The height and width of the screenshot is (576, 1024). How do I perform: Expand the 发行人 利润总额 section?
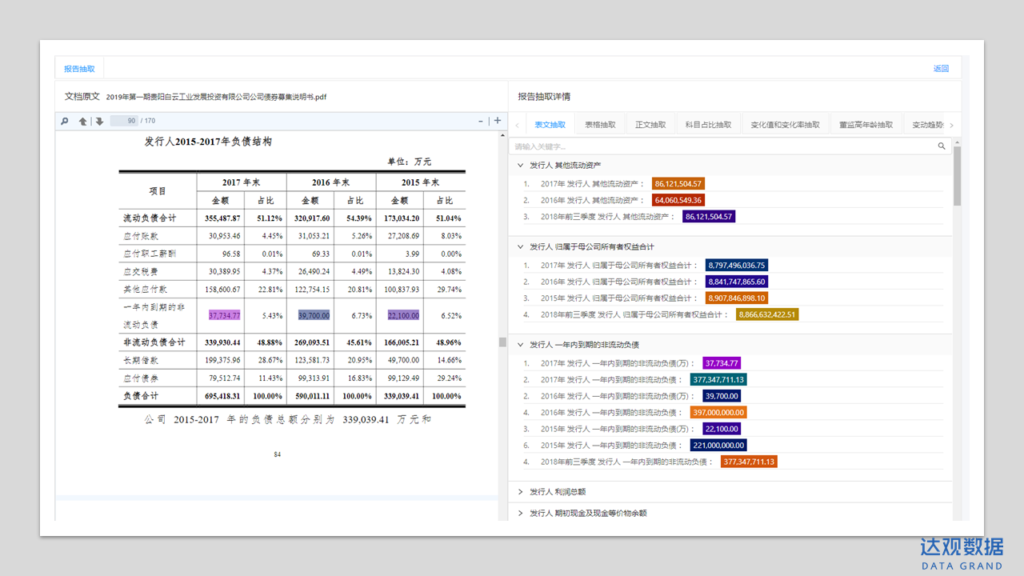[520, 492]
